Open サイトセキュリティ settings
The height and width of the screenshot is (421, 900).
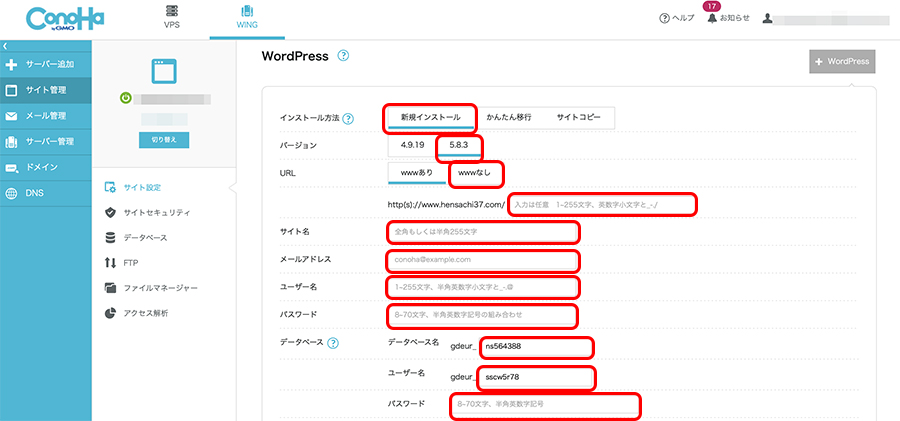click(x=157, y=212)
